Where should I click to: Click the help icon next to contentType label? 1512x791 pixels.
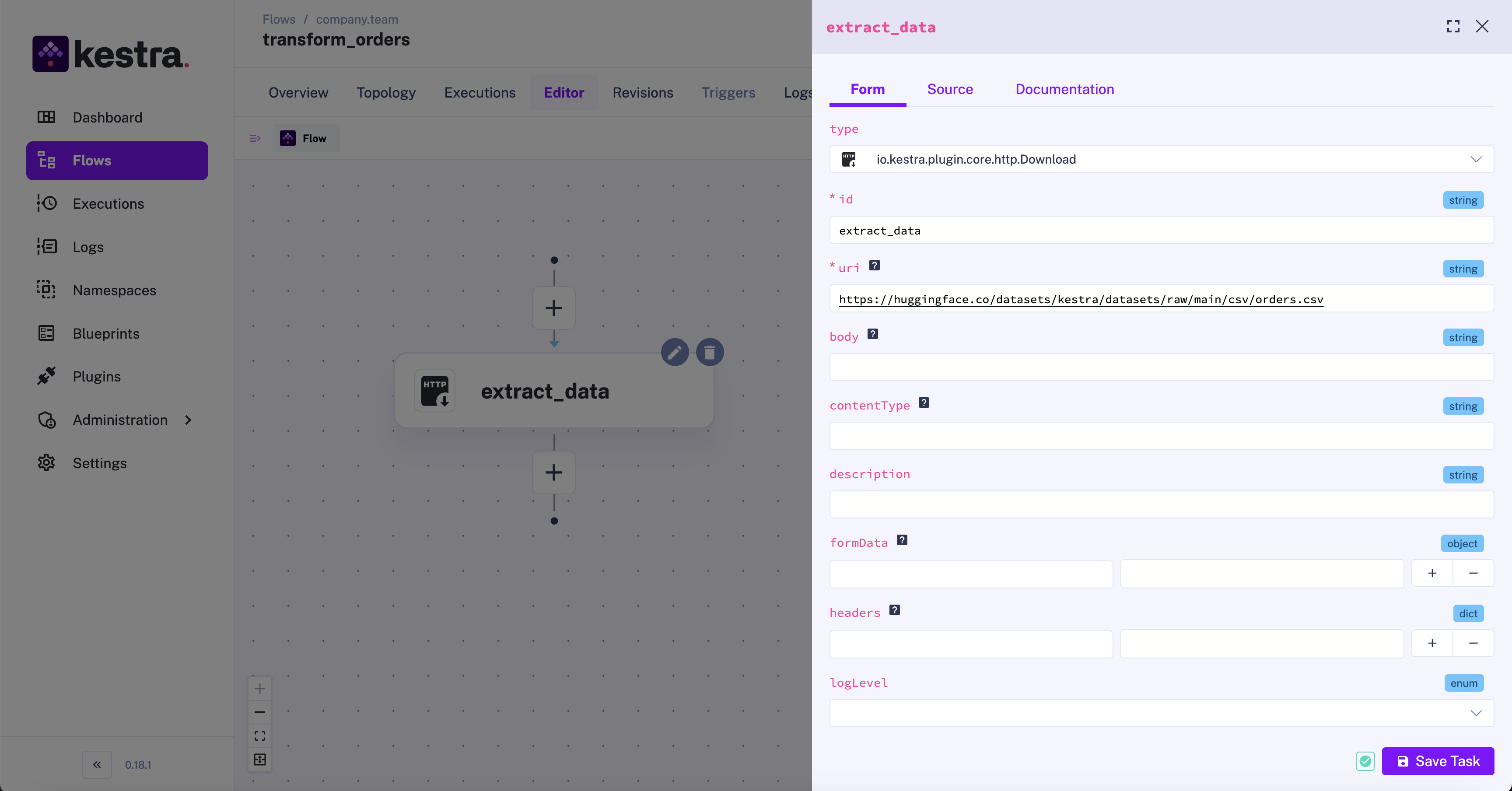pos(923,402)
